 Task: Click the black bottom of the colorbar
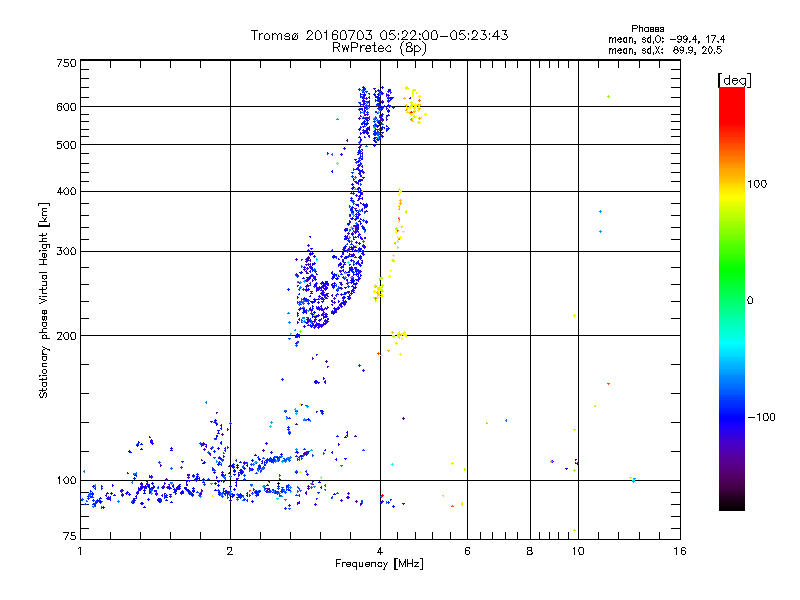tap(732, 503)
